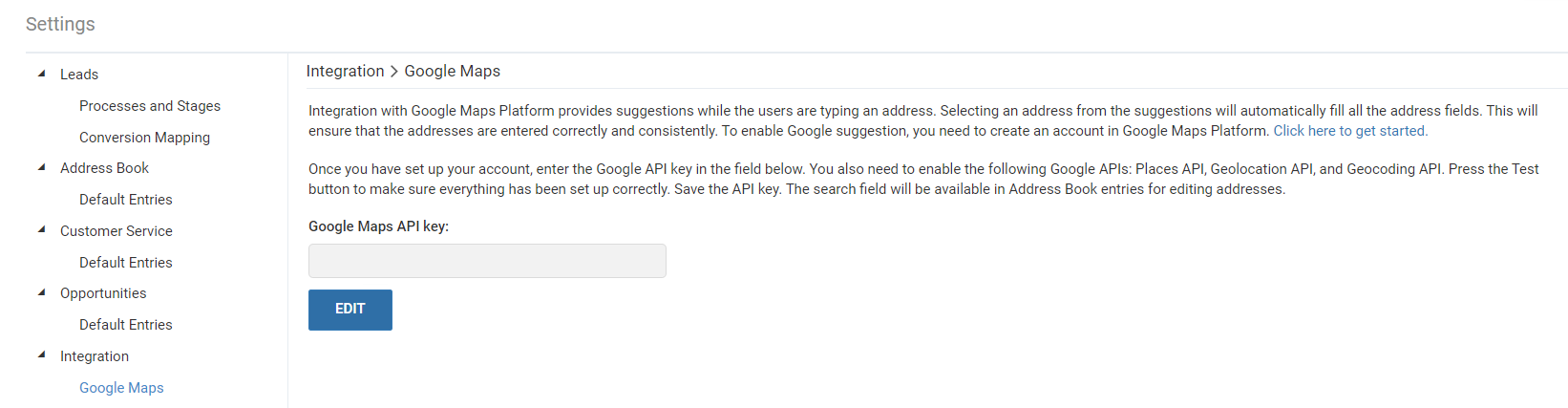Select Default Entries under Address Book
1568x408 pixels.
click(x=126, y=200)
